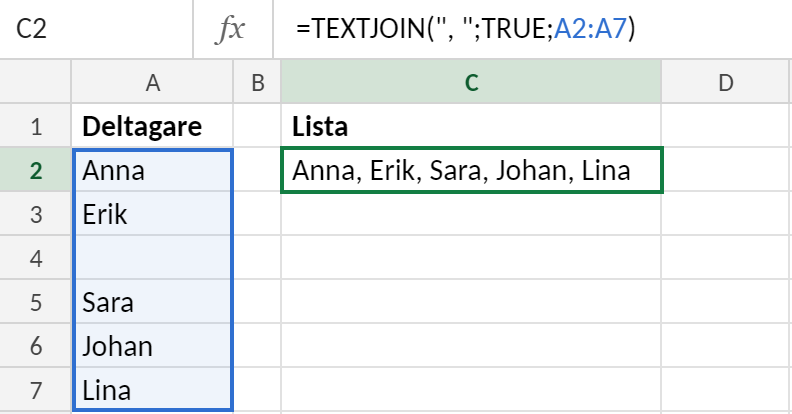
Task: Click the joined names result cell C2
Action: click(471, 170)
